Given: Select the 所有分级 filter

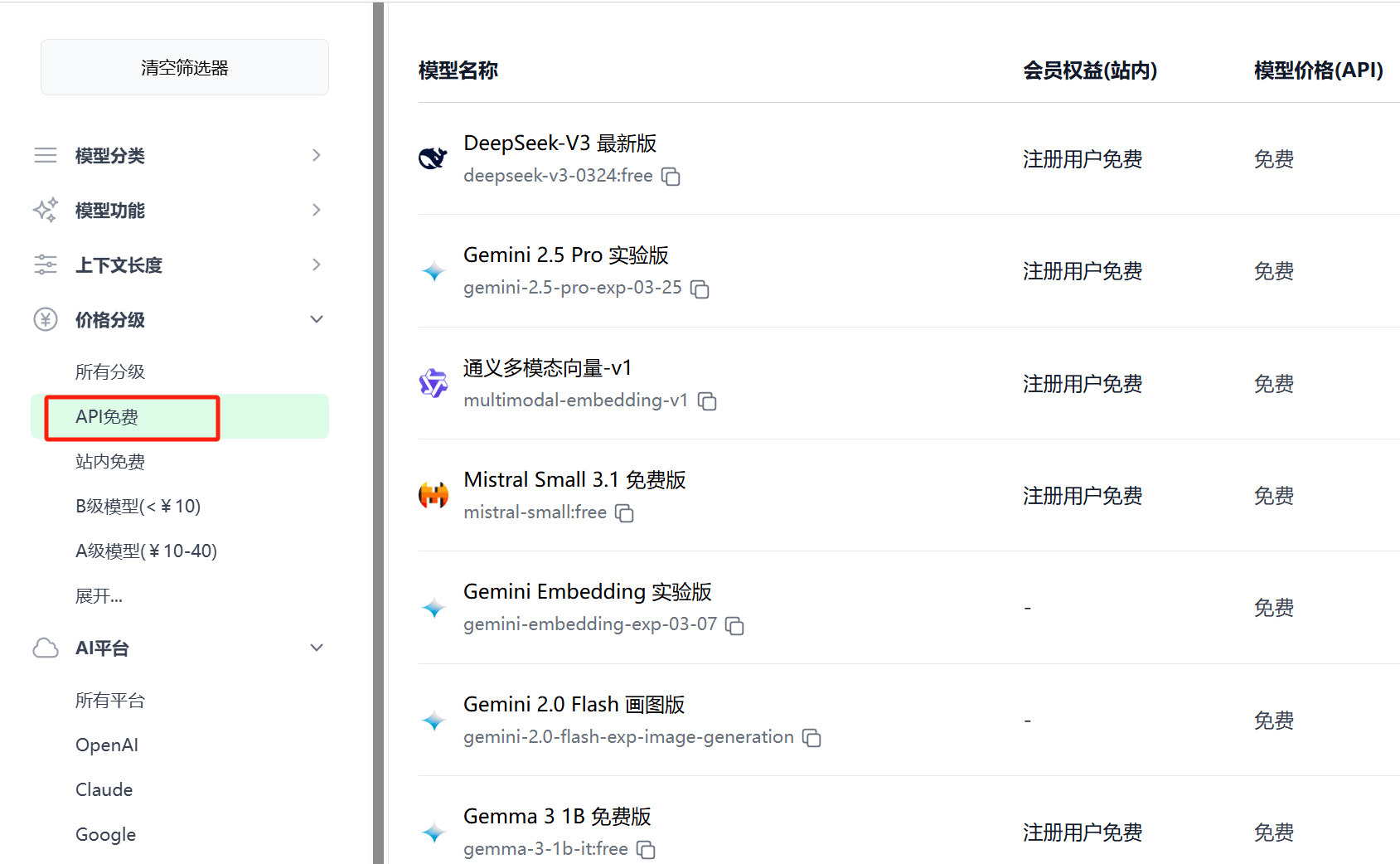Looking at the screenshot, I should 110,371.
